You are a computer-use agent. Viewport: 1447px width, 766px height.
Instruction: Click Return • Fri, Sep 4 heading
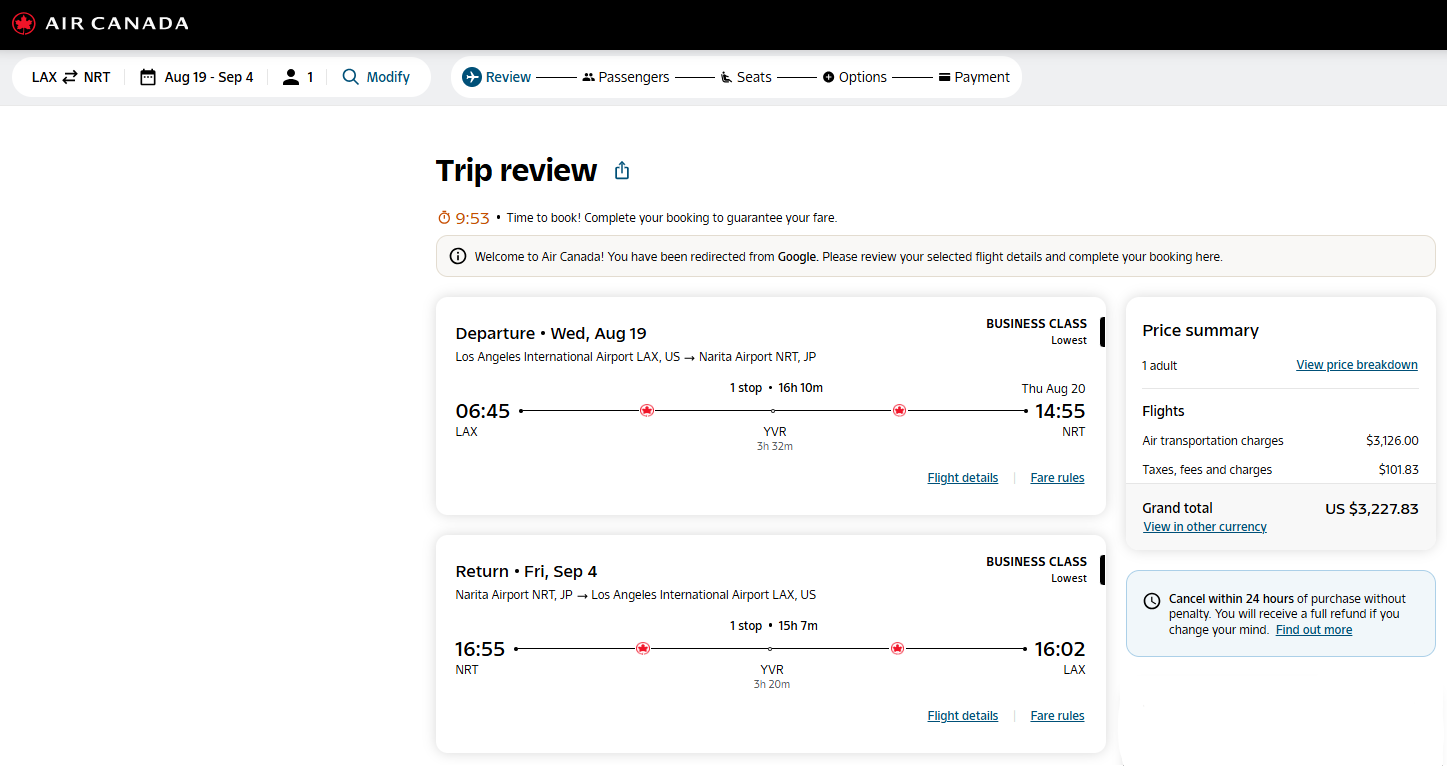526,572
